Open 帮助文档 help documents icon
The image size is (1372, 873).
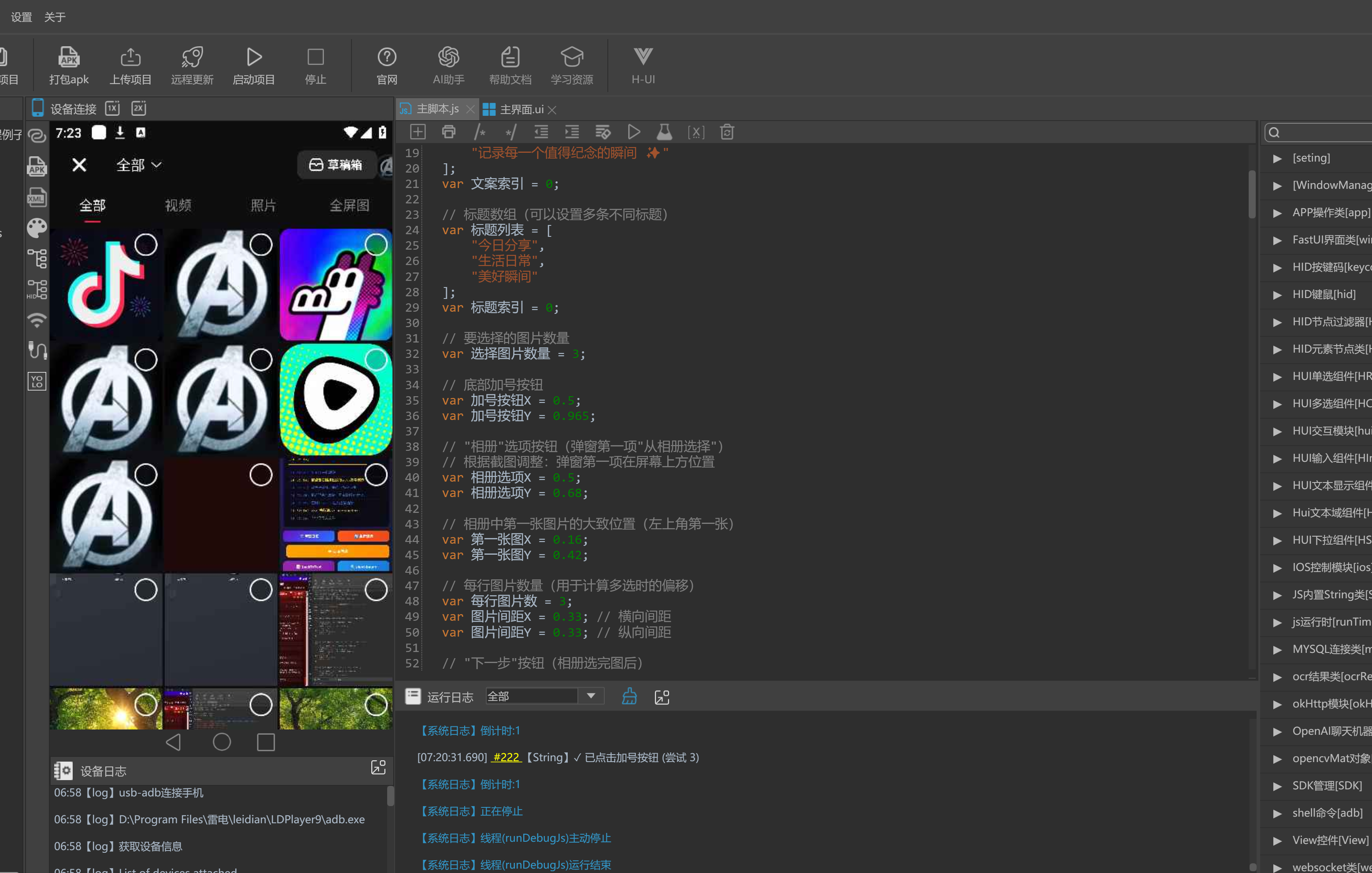(x=510, y=57)
